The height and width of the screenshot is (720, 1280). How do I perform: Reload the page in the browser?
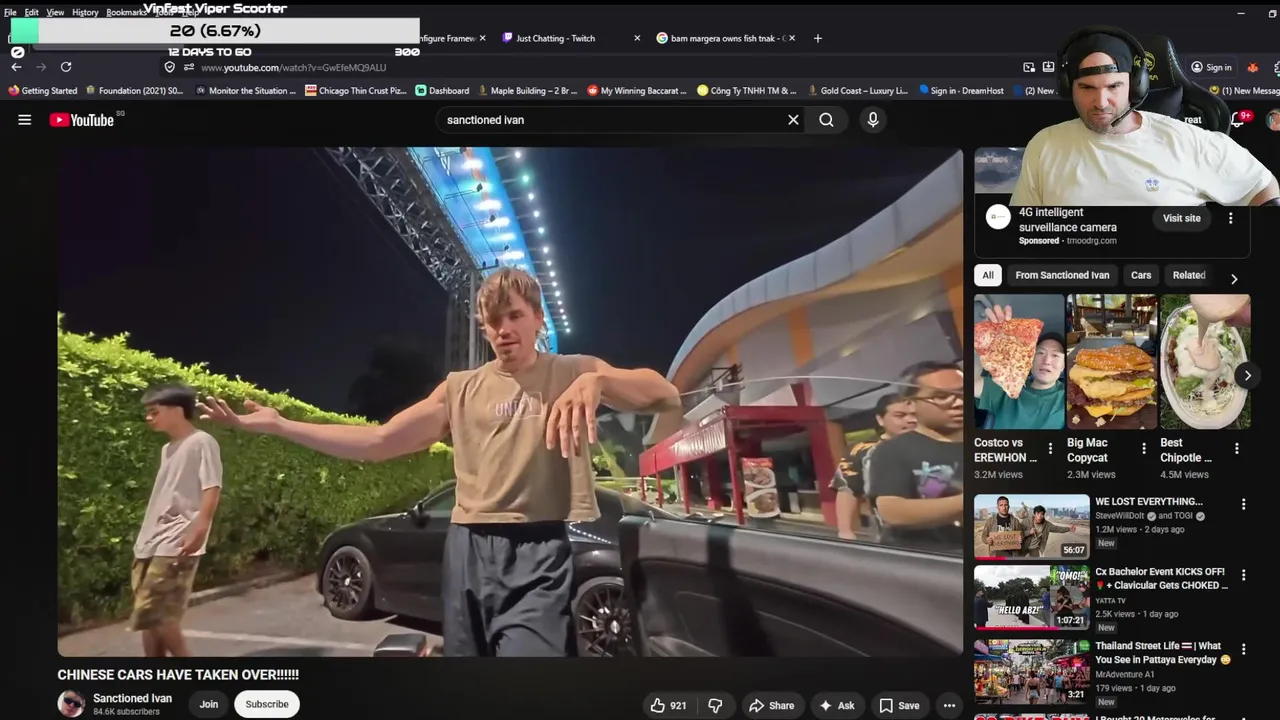click(66, 67)
